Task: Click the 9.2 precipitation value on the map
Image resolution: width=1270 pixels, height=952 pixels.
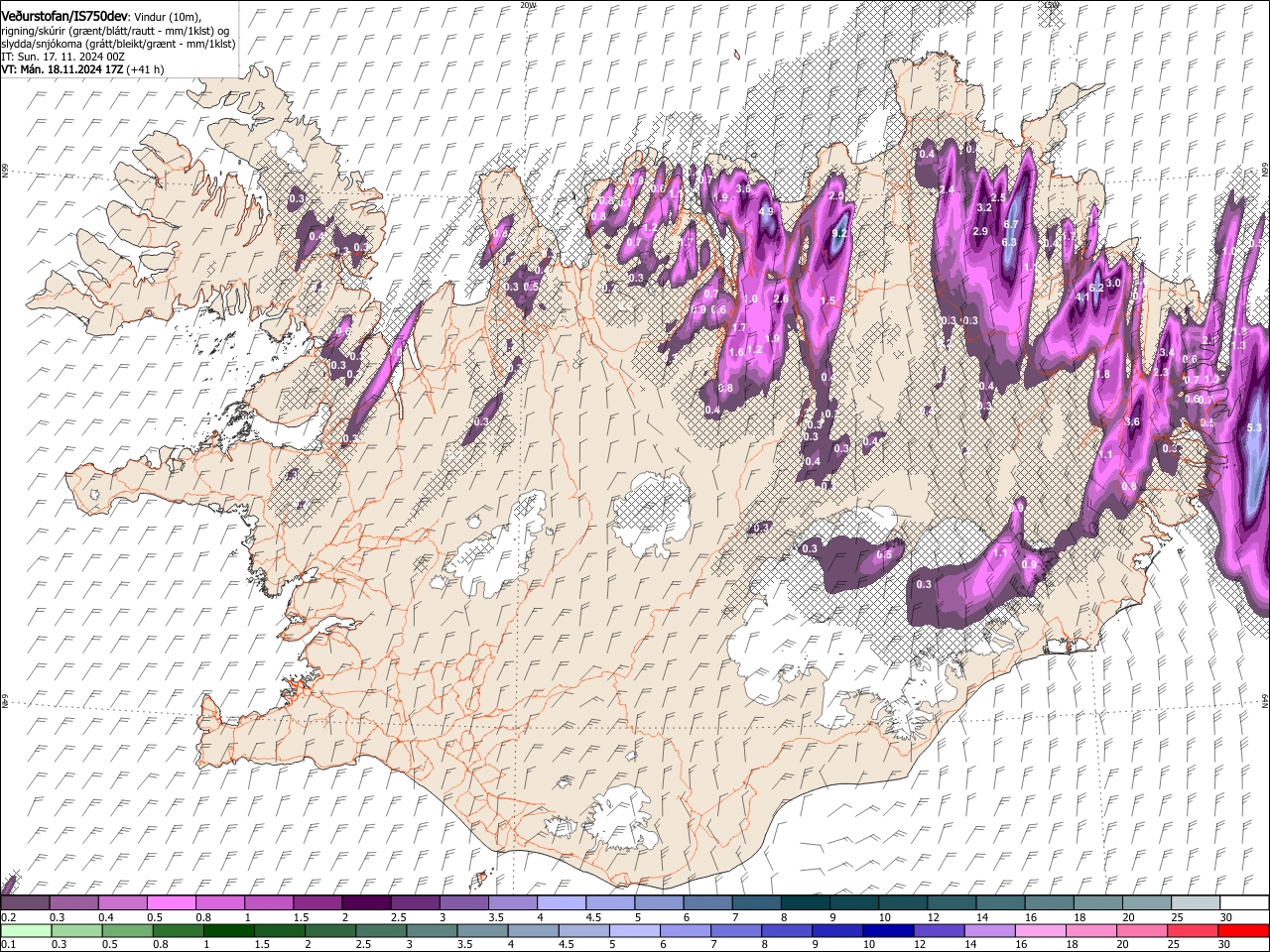Action: [839, 234]
